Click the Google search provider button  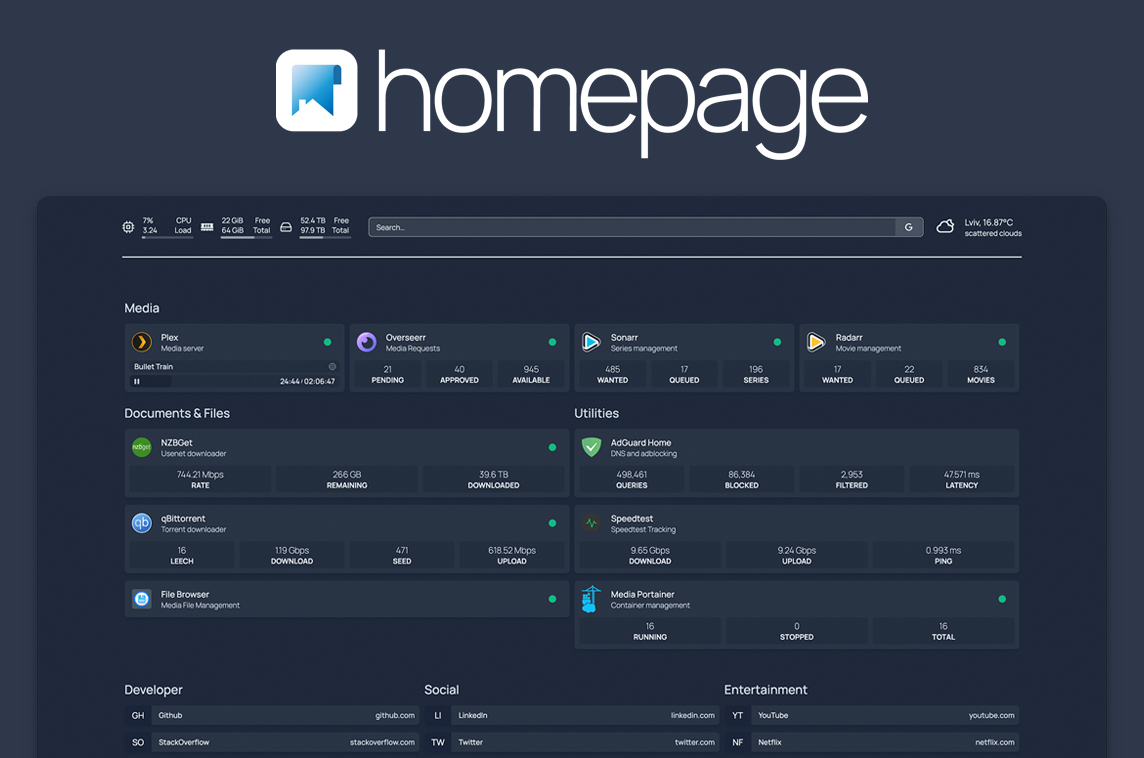(909, 227)
